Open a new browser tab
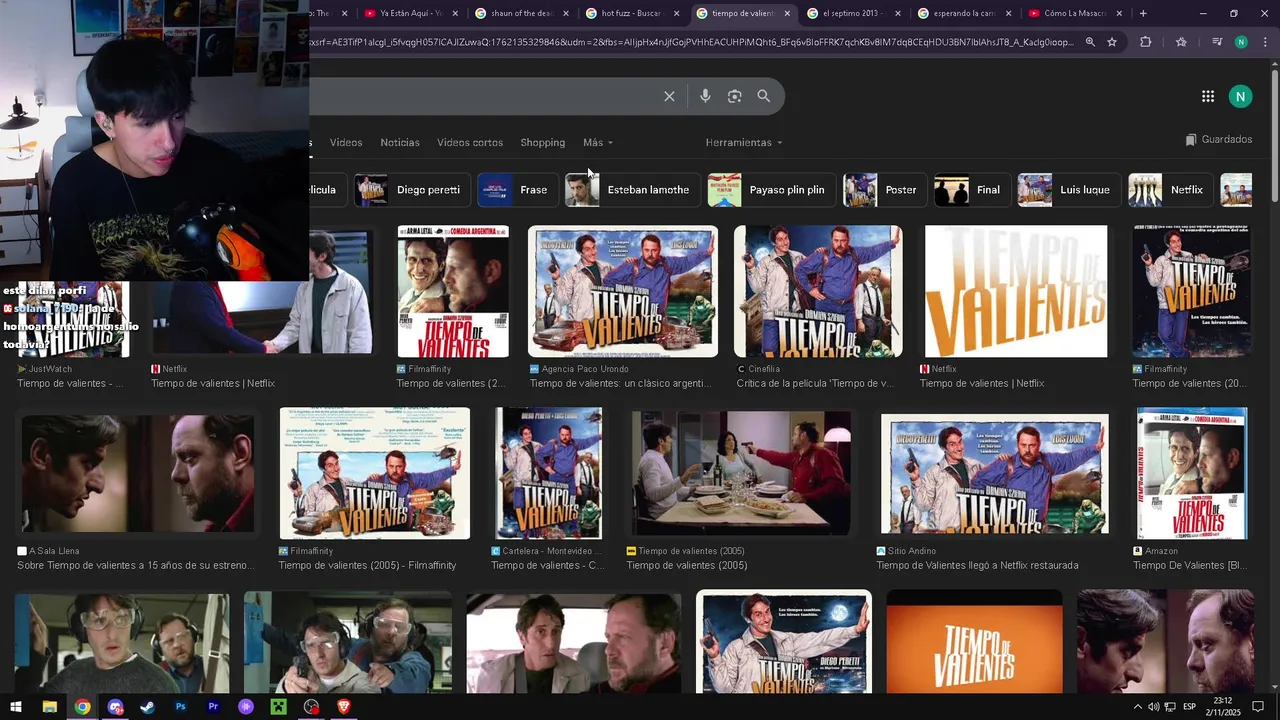The image size is (1280, 720). 1143,13
